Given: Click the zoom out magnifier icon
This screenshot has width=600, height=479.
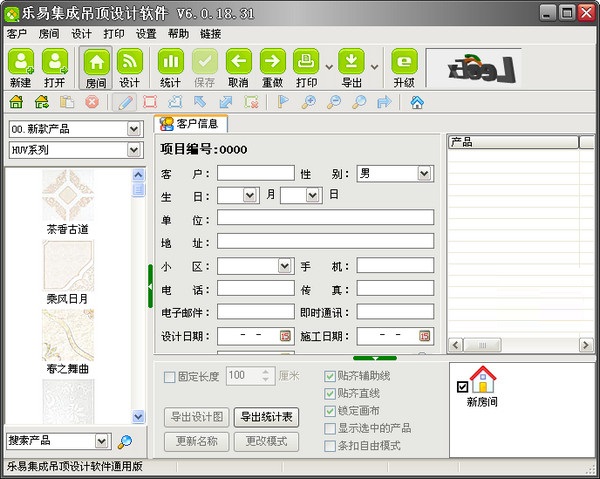Looking at the screenshot, I should 334,102.
